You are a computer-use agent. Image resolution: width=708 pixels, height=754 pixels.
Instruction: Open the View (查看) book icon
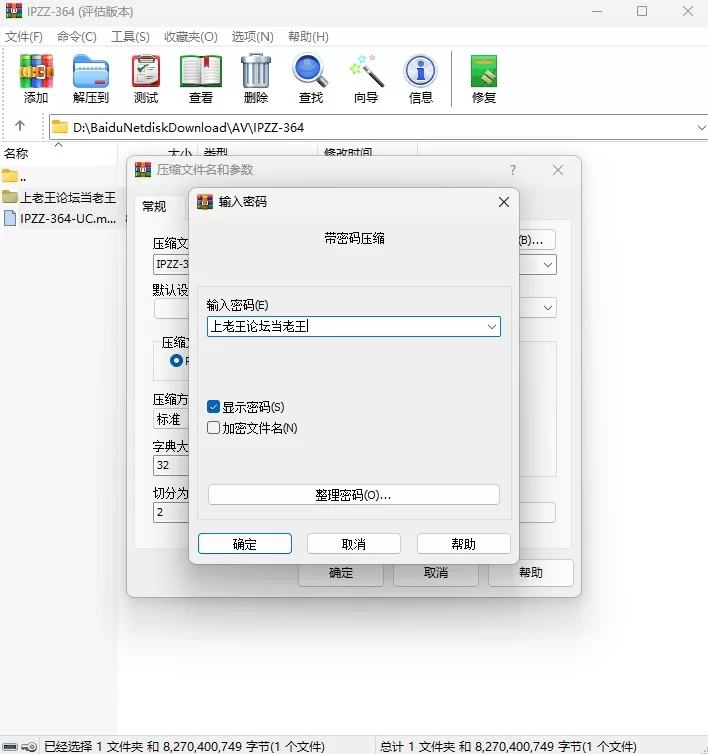[201, 79]
